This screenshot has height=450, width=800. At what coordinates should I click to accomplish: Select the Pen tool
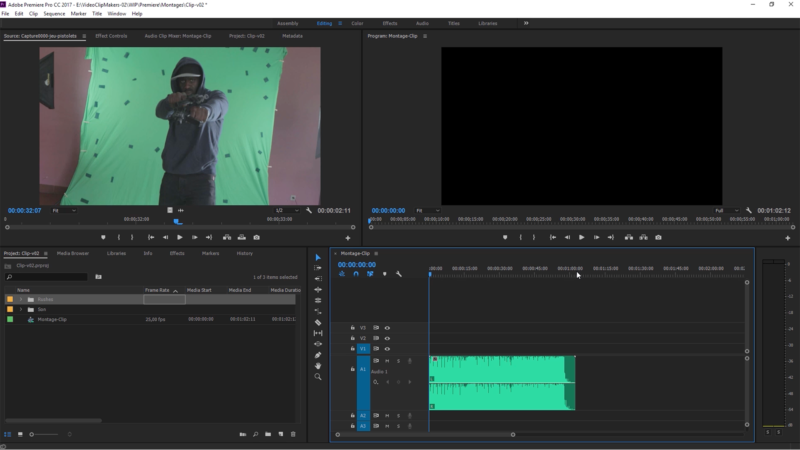(318, 355)
